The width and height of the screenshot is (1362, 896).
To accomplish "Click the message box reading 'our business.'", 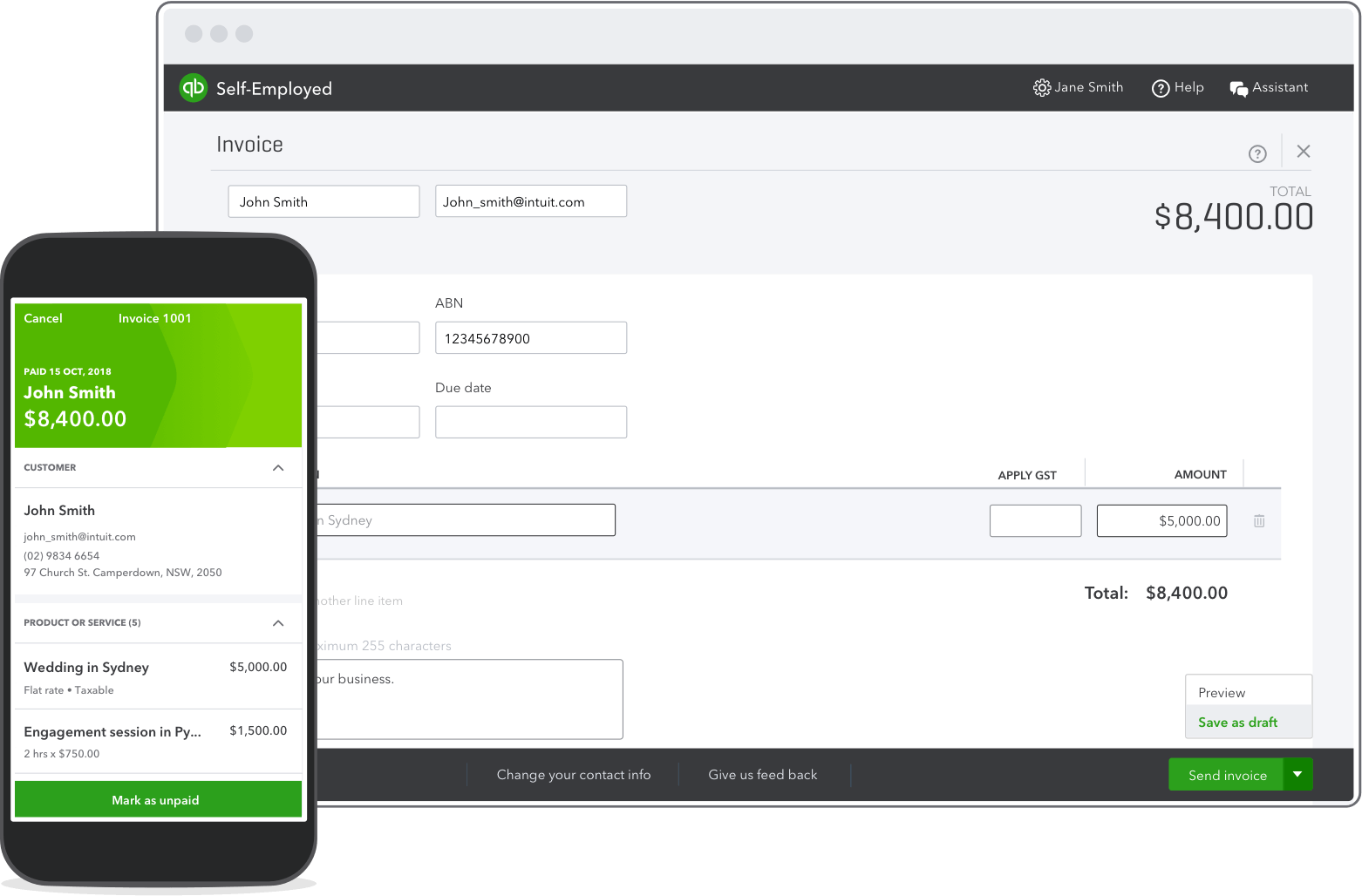I will pos(469,699).
